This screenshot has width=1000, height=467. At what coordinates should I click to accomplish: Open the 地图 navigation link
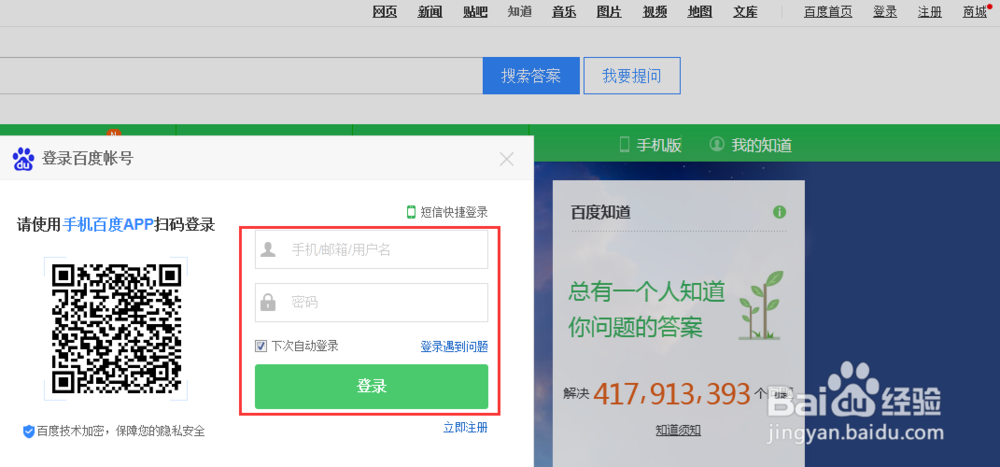pos(700,11)
